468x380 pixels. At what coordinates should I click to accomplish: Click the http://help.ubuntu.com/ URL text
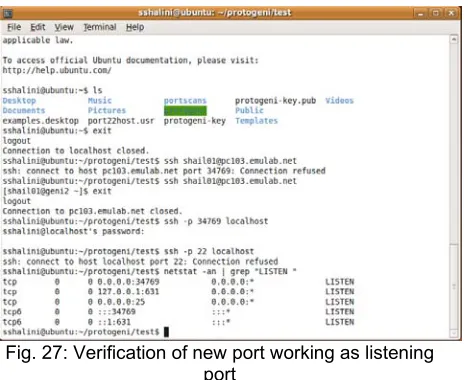point(57,70)
